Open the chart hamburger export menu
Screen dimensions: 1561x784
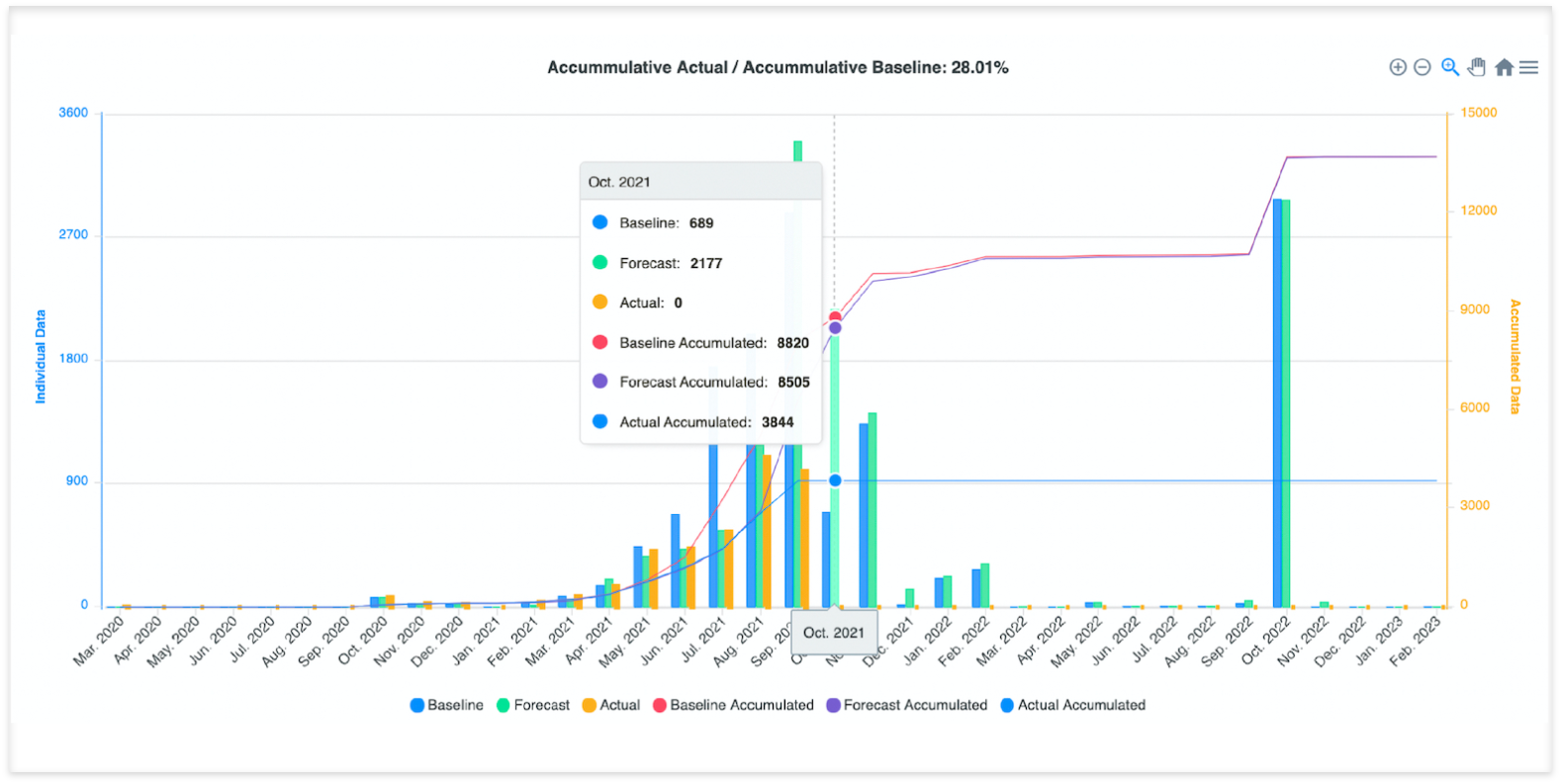click(1528, 67)
